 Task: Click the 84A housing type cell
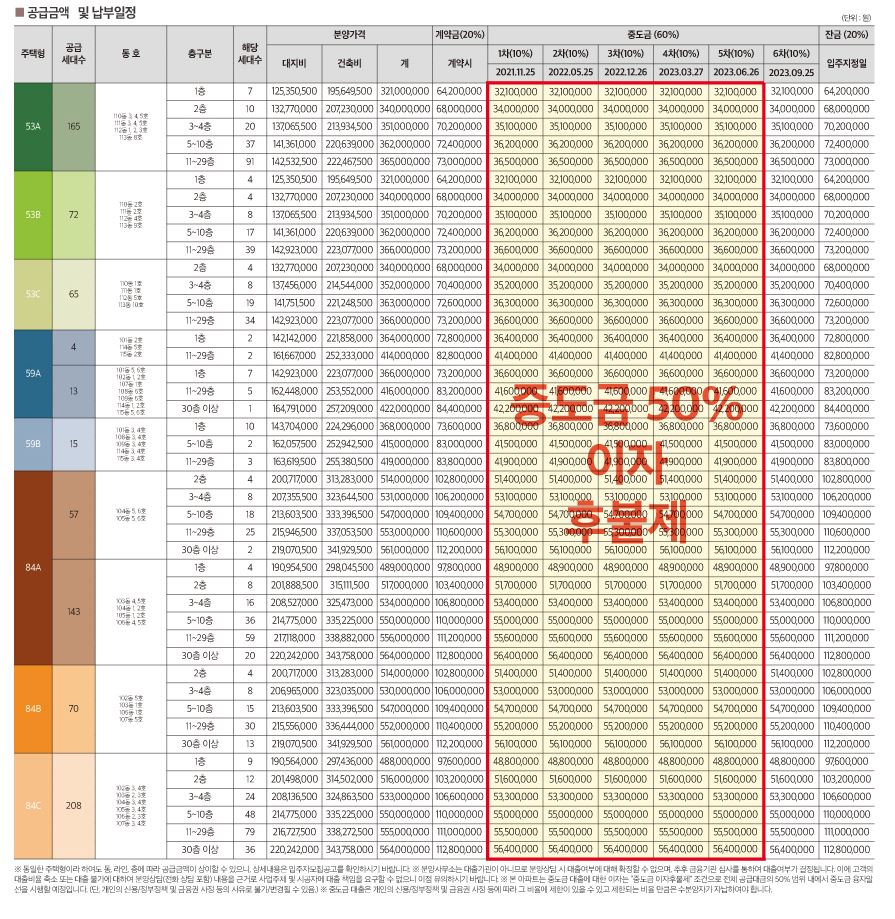tap(33, 567)
